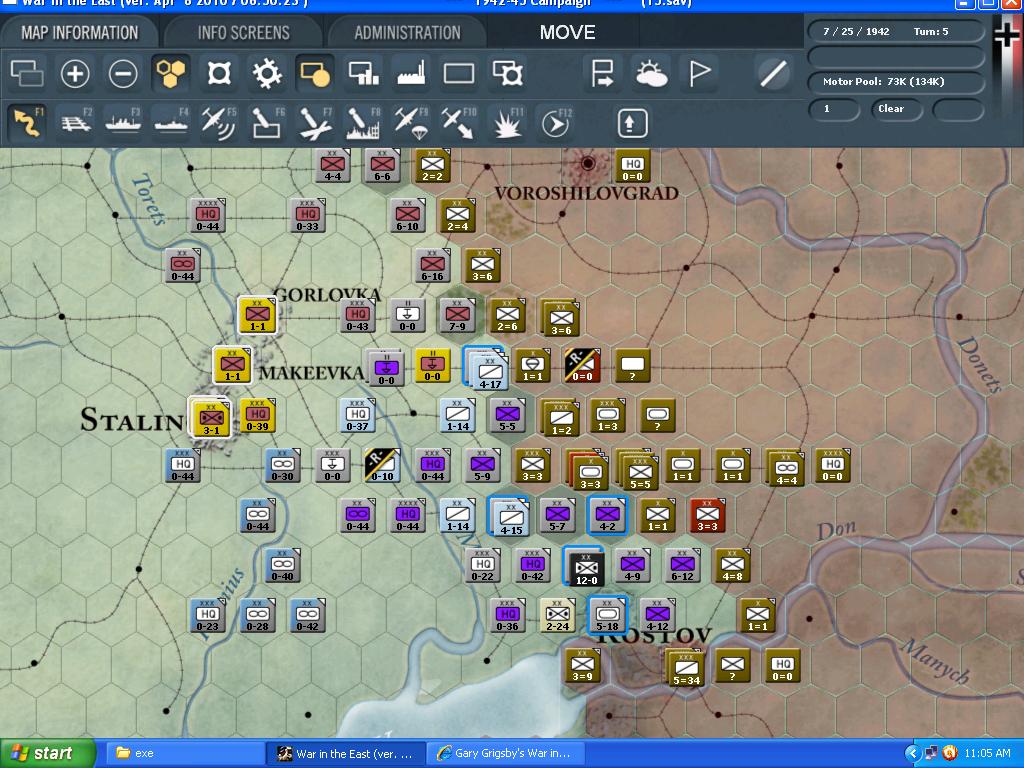The height and width of the screenshot is (768, 1024).
Task: Select the F11 explosion icon
Action: tap(507, 123)
